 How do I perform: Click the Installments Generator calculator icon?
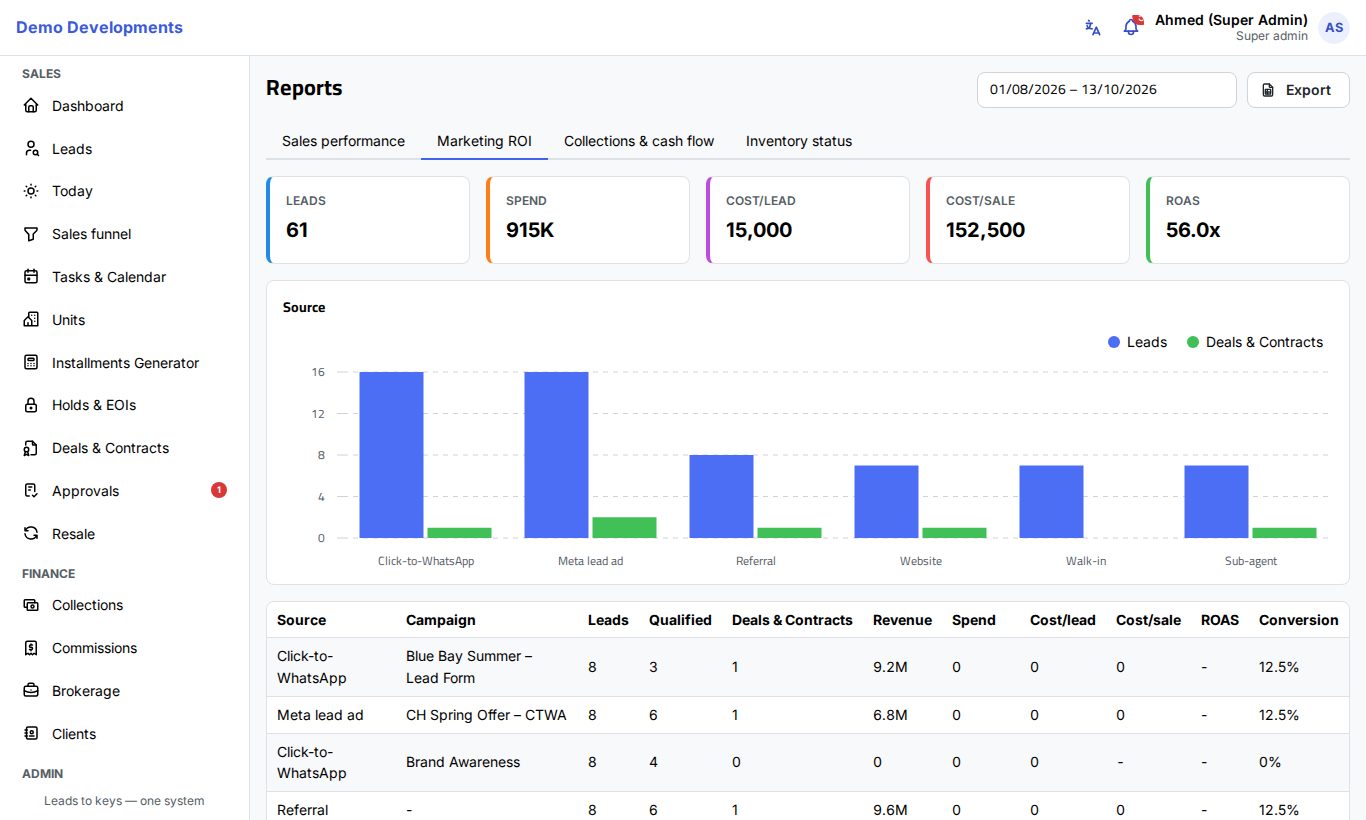pyautogui.click(x=31, y=363)
